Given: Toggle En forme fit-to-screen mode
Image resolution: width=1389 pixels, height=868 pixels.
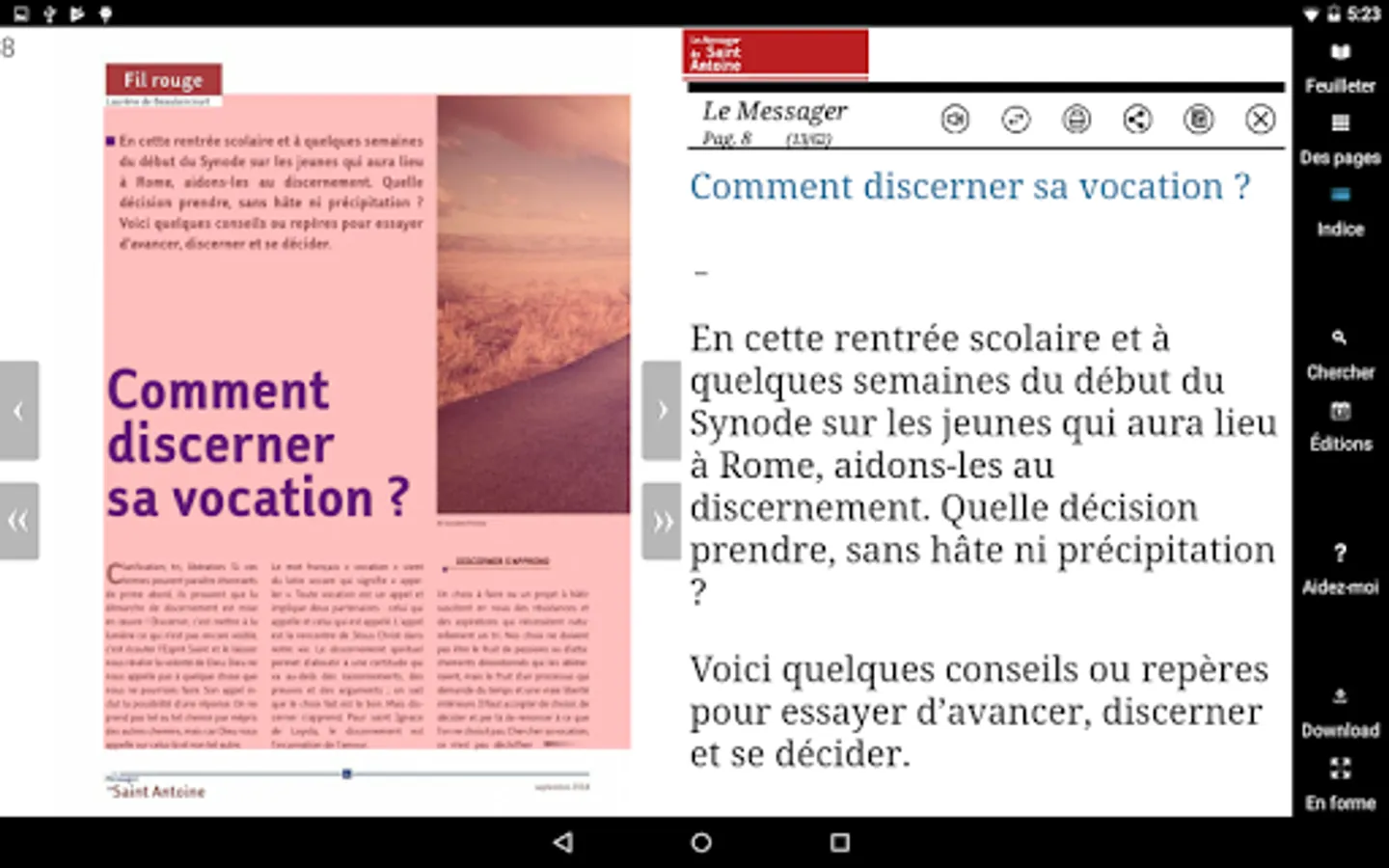Looking at the screenshot, I should pos(1340,785).
